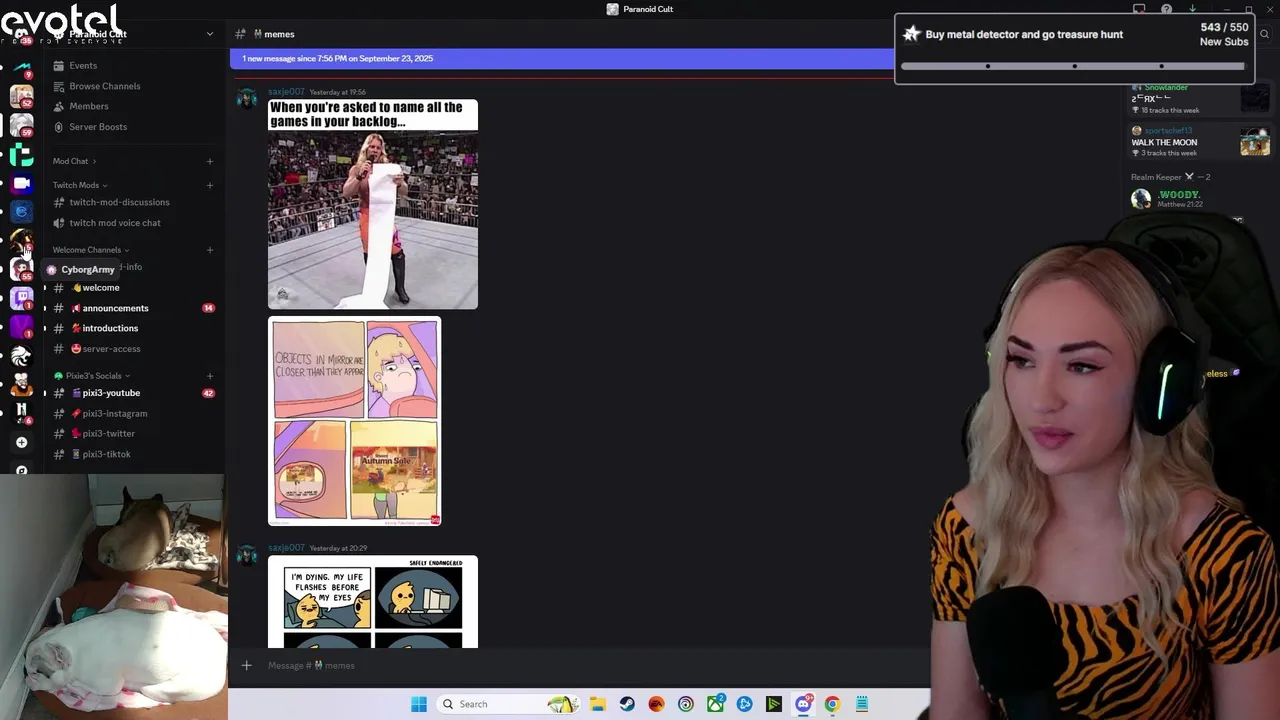The image size is (1280, 720).
Task: Open the pixi3-twitter channel
Action: [108, 434]
